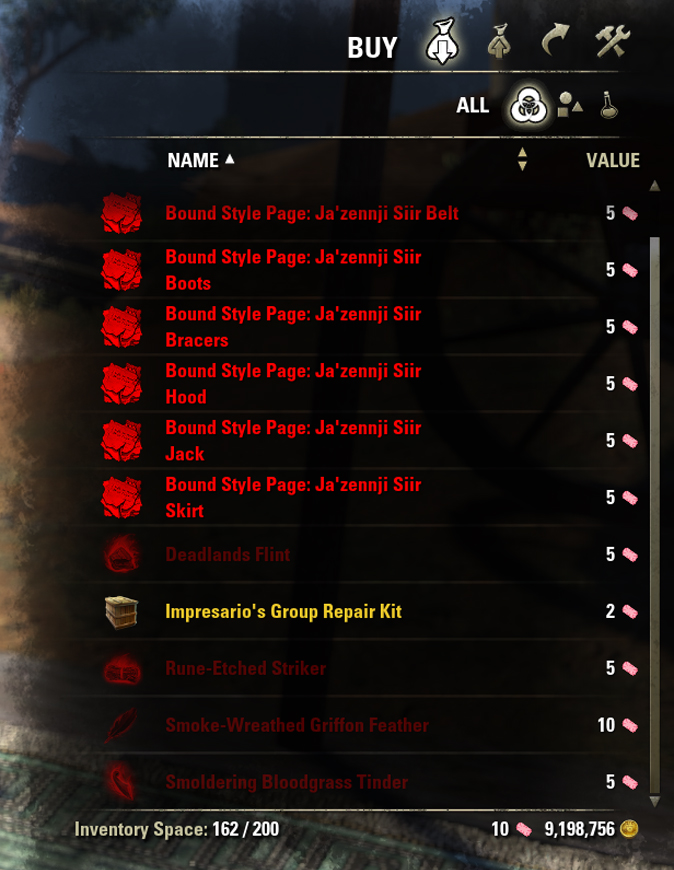Click the vertical scrollbar thumb
The image size is (674, 870).
[x=655, y=515]
